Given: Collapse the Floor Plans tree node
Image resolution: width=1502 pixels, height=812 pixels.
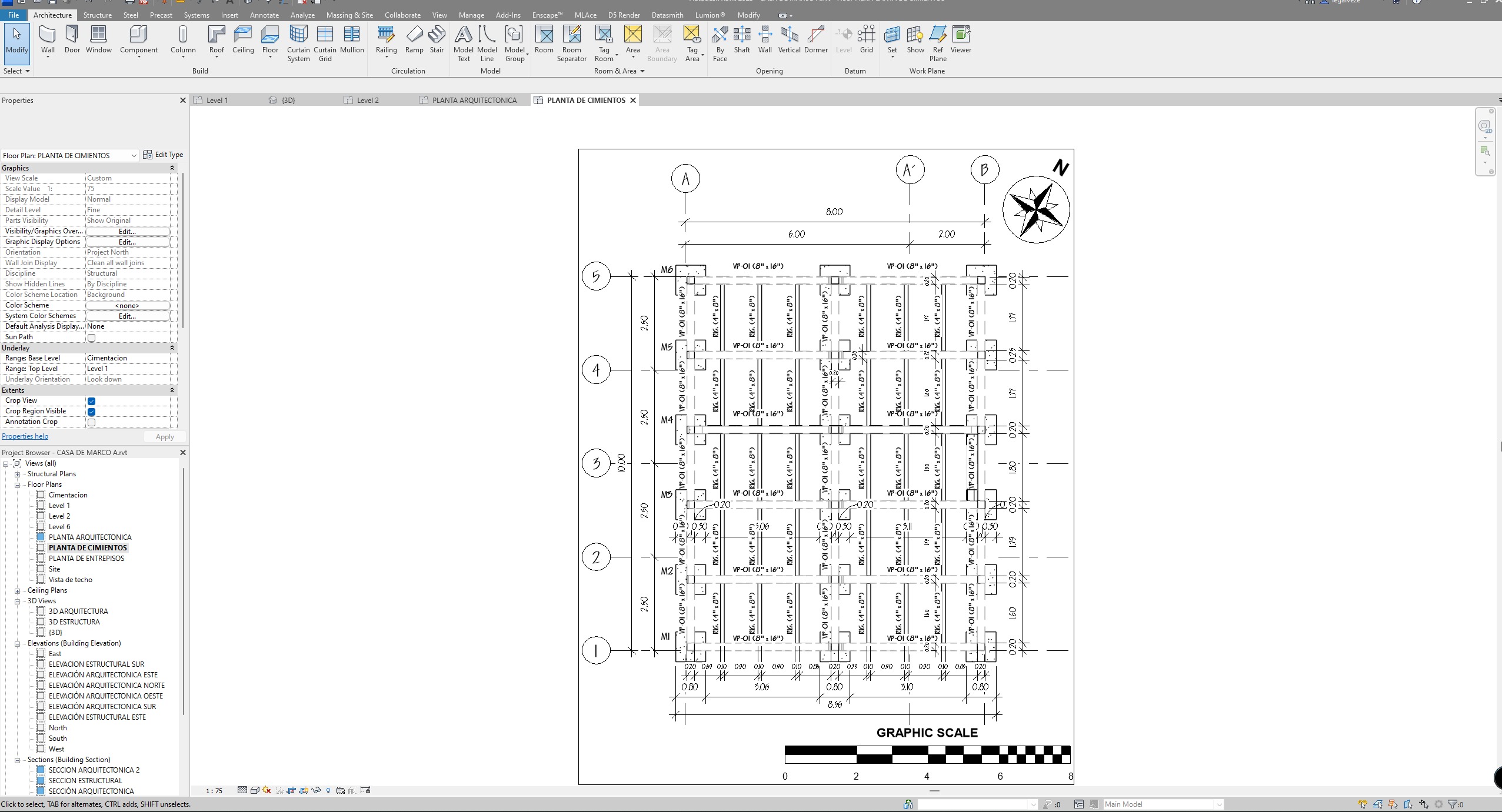Looking at the screenshot, I should pyautogui.click(x=18, y=485).
